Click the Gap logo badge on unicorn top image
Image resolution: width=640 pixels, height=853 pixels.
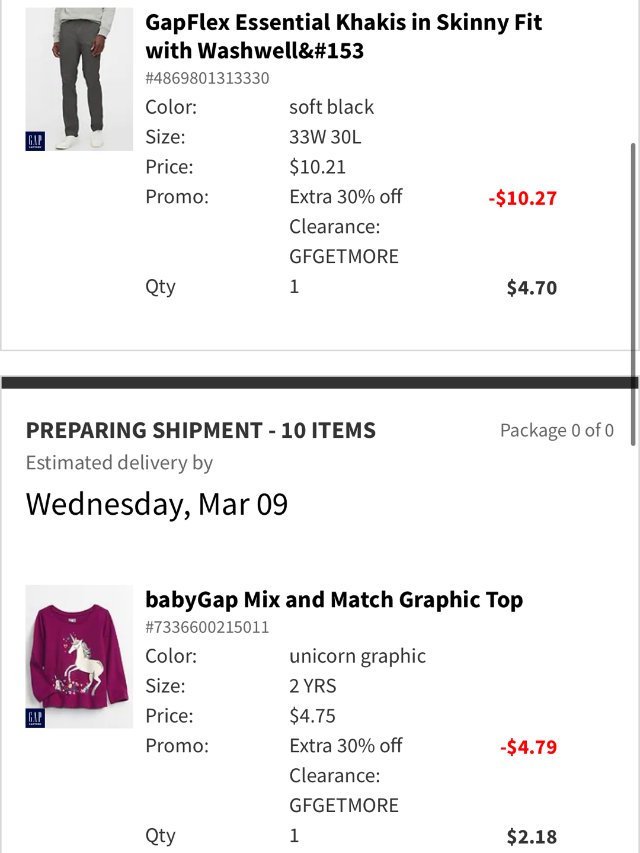(35, 718)
